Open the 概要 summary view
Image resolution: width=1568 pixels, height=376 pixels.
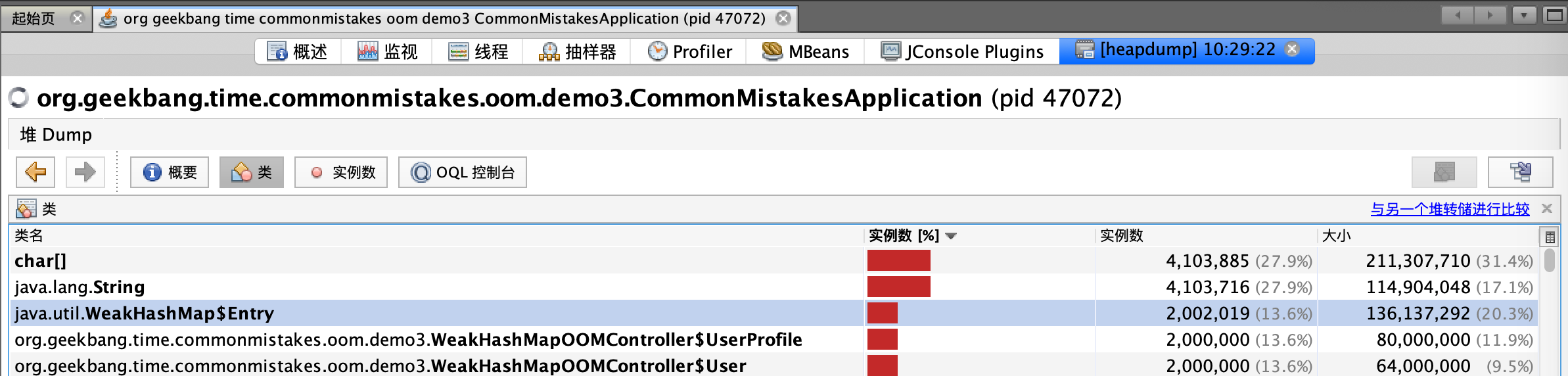(170, 172)
